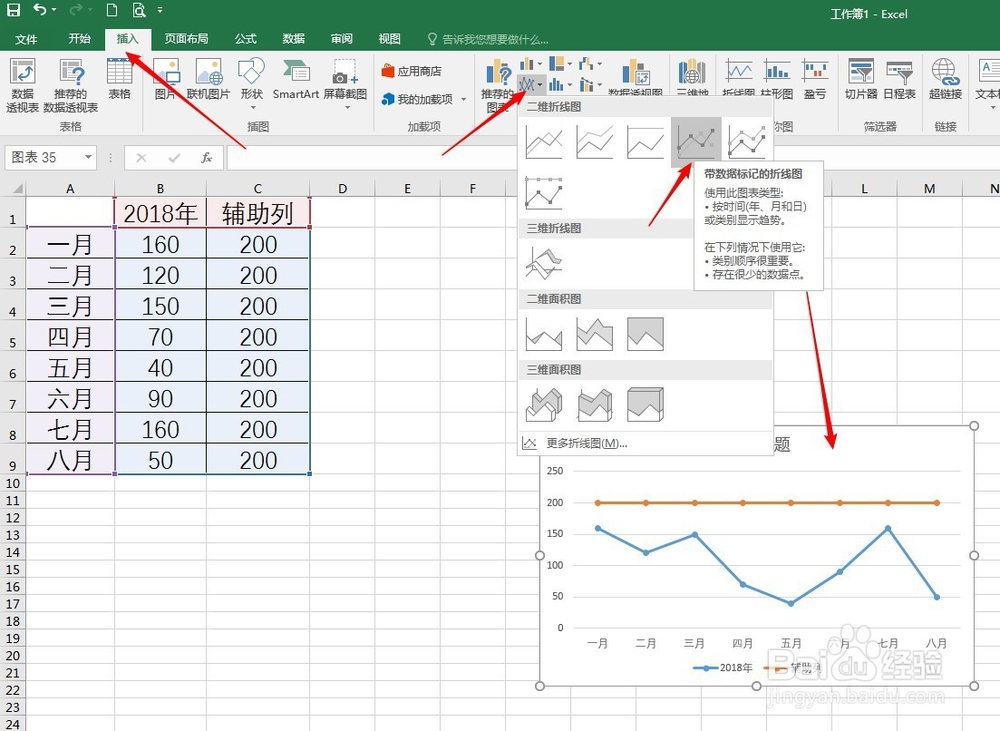This screenshot has width=1000, height=731.
Task: Insert a PivotTable (数据透视表)
Action: pyautogui.click(x=22, y=85)
